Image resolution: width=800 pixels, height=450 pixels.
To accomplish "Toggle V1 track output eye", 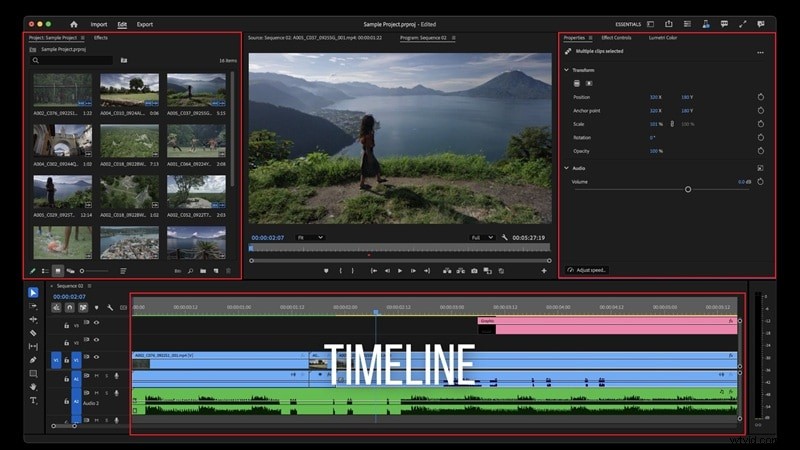I will (x=96, y=357).
